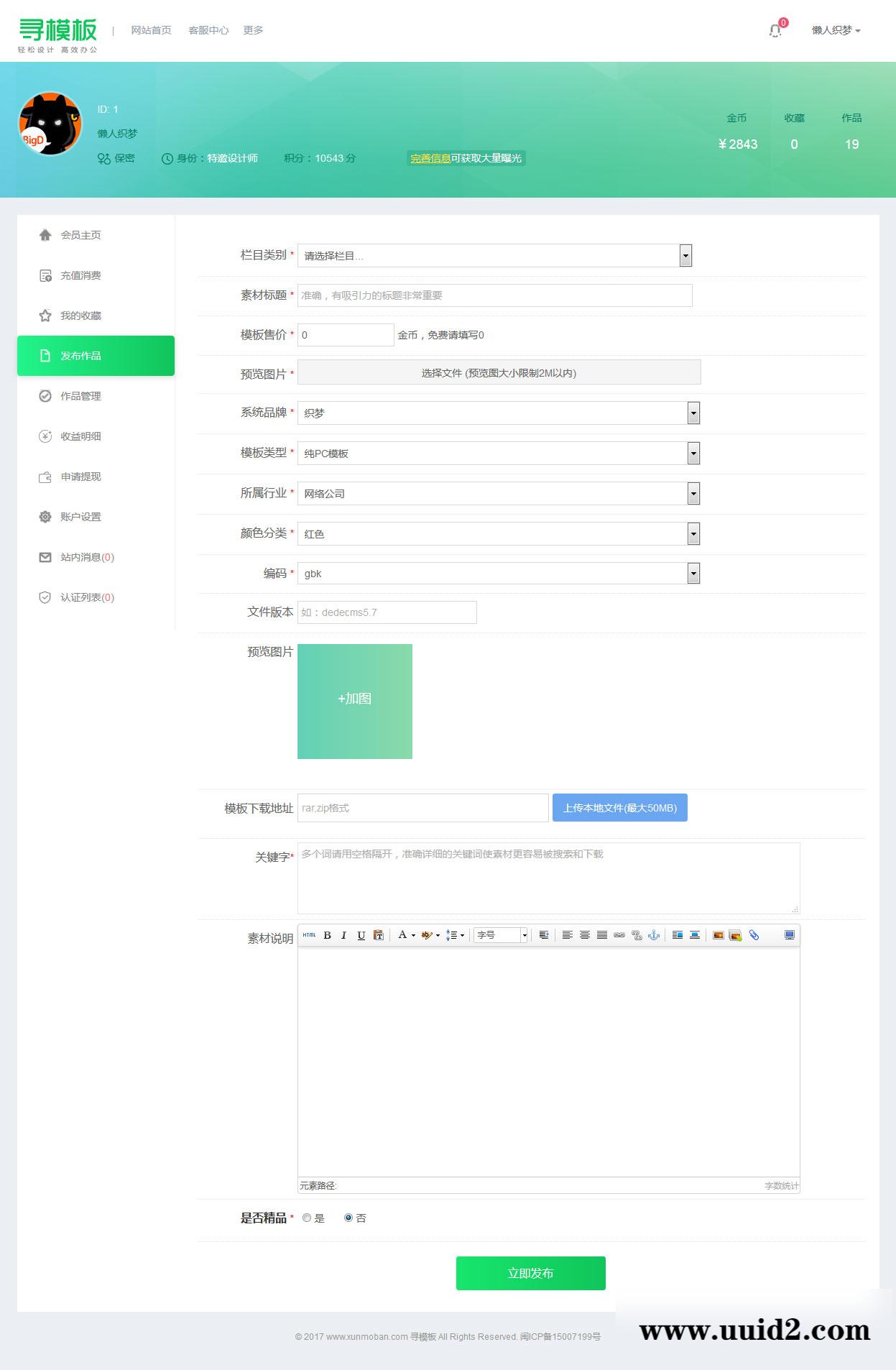Viewport: 896px width, 1370px height.
Task: Open 会员主页 in sidebar
Action: (x=96, y=235)
